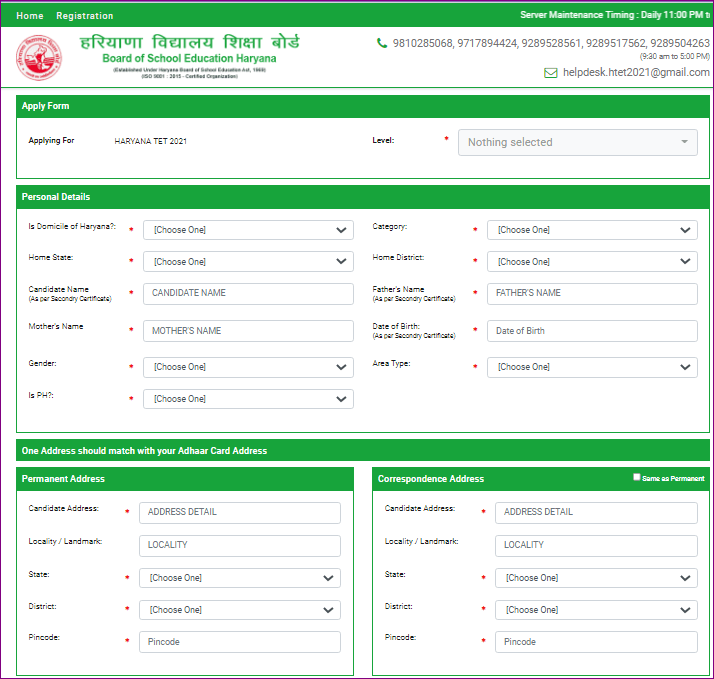Click the Mother's Name text field
Image resolution: width=714 pixels, height=679 pixels.
point(248,331)
